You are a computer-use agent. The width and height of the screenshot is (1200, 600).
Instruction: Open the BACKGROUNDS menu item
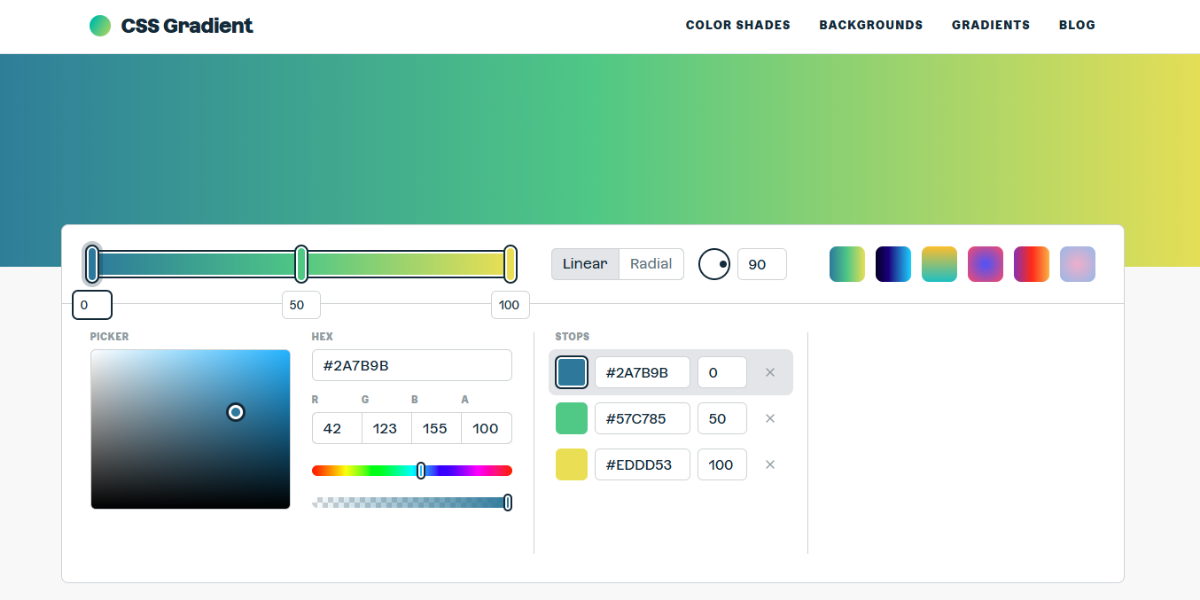871,25
